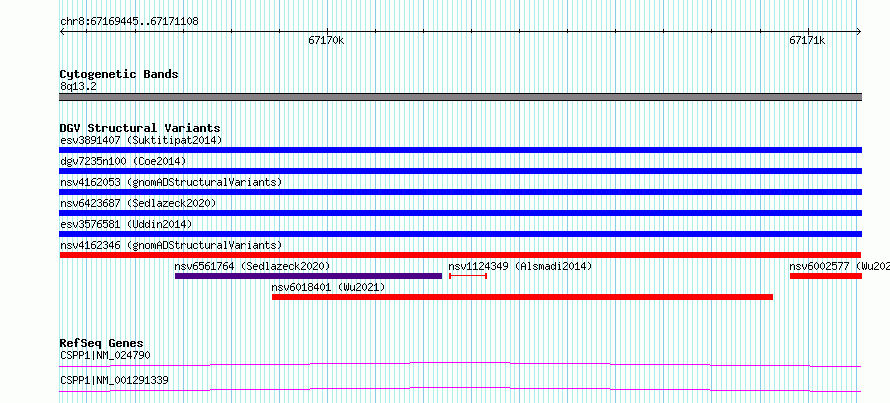Select the magenta CSPP1|NM_001291339 transcript line

(461, 389)
